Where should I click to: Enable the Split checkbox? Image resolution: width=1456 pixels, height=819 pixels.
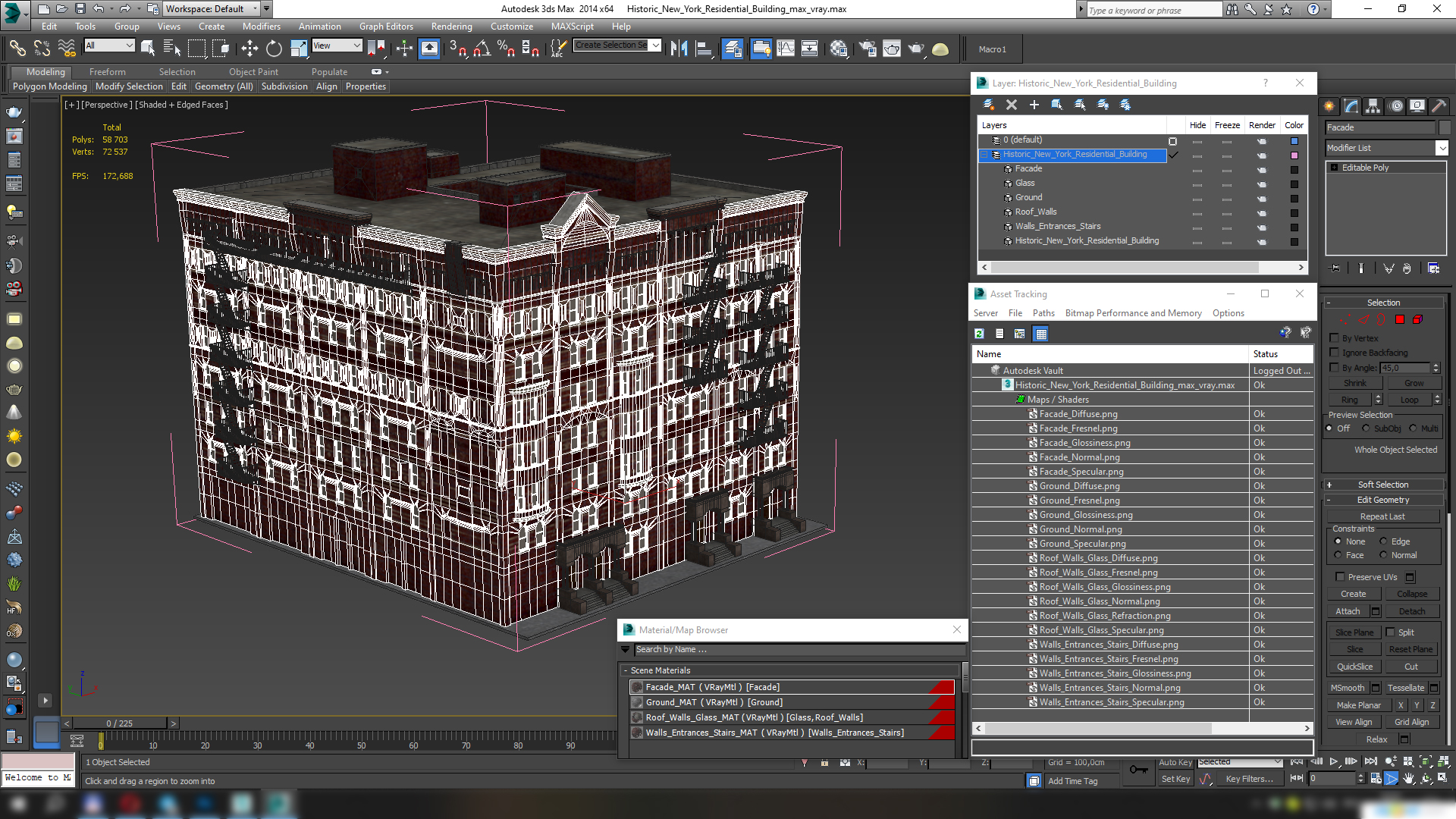1390,632
